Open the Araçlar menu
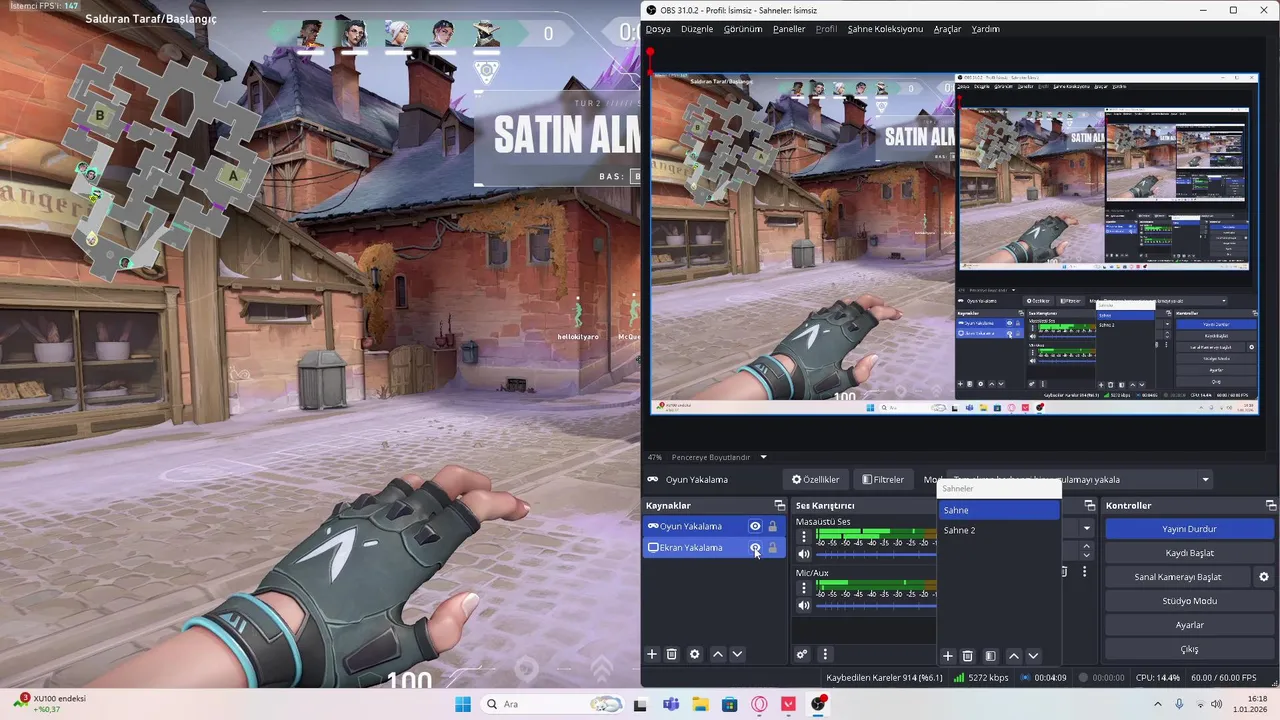The height and width of the screenshot is (720, 1280). tap(947, 29)
